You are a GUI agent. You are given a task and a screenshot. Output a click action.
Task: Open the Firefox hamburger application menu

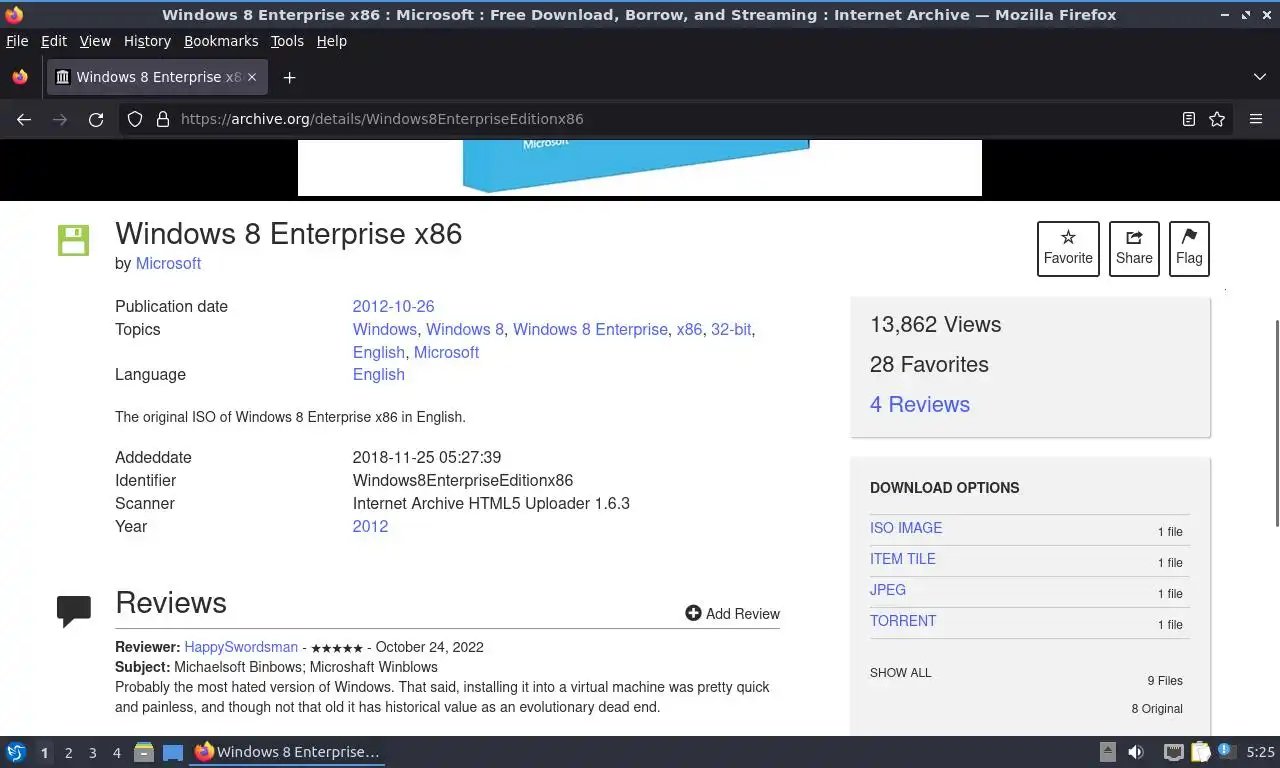1256,119
